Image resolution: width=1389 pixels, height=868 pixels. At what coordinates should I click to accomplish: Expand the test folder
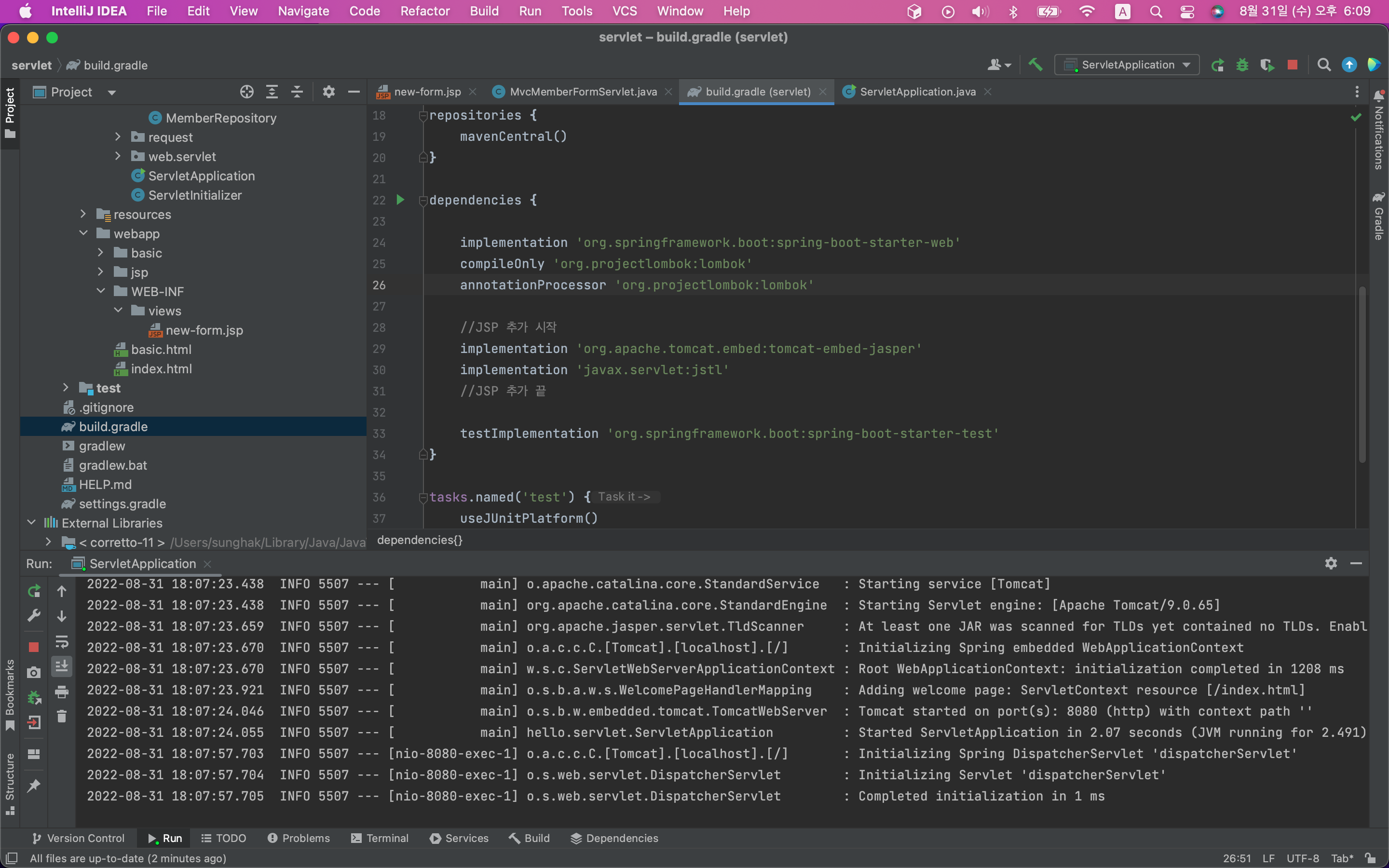point(66,388)
